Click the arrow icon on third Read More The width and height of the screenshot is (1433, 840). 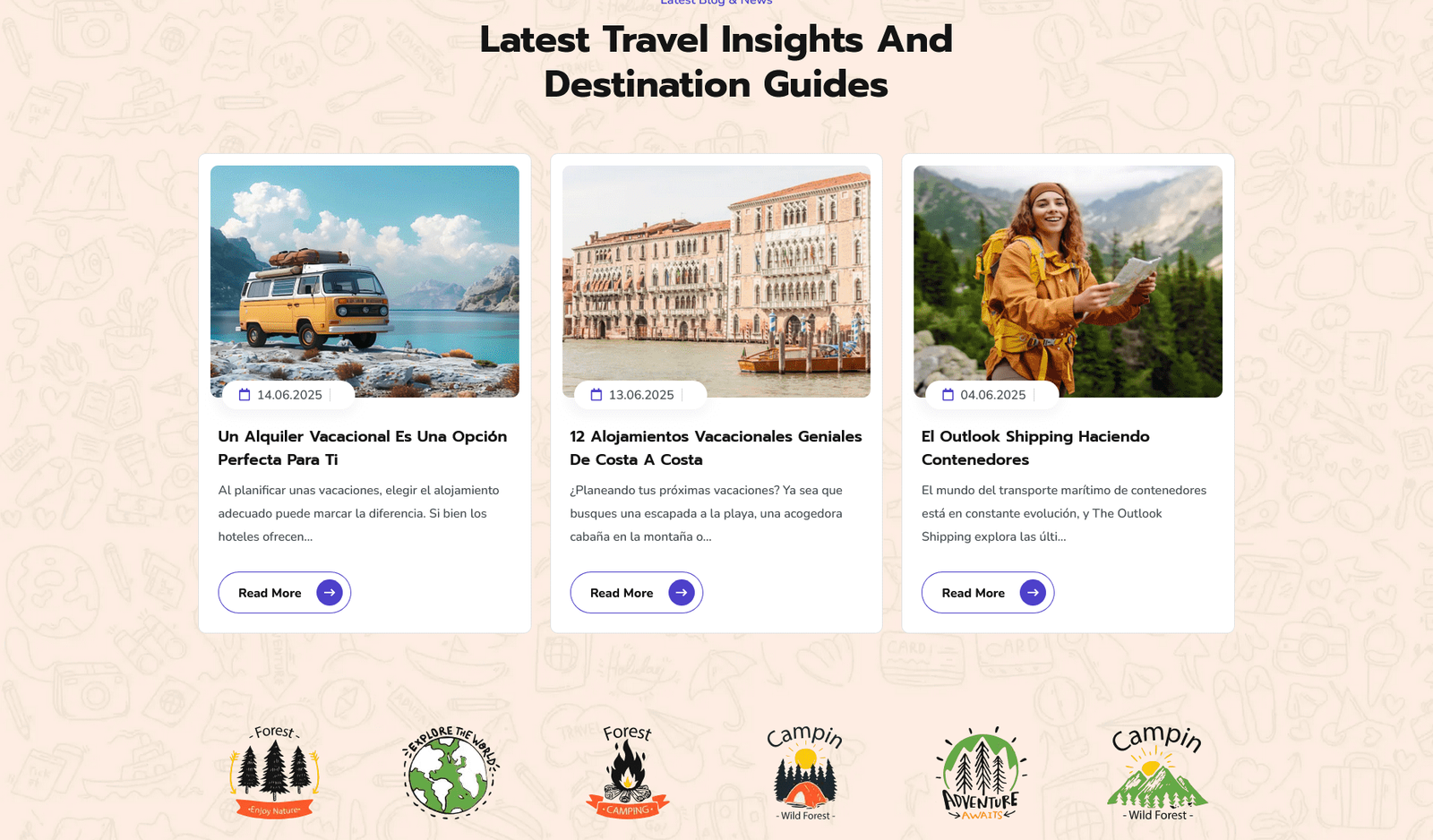1033,593
